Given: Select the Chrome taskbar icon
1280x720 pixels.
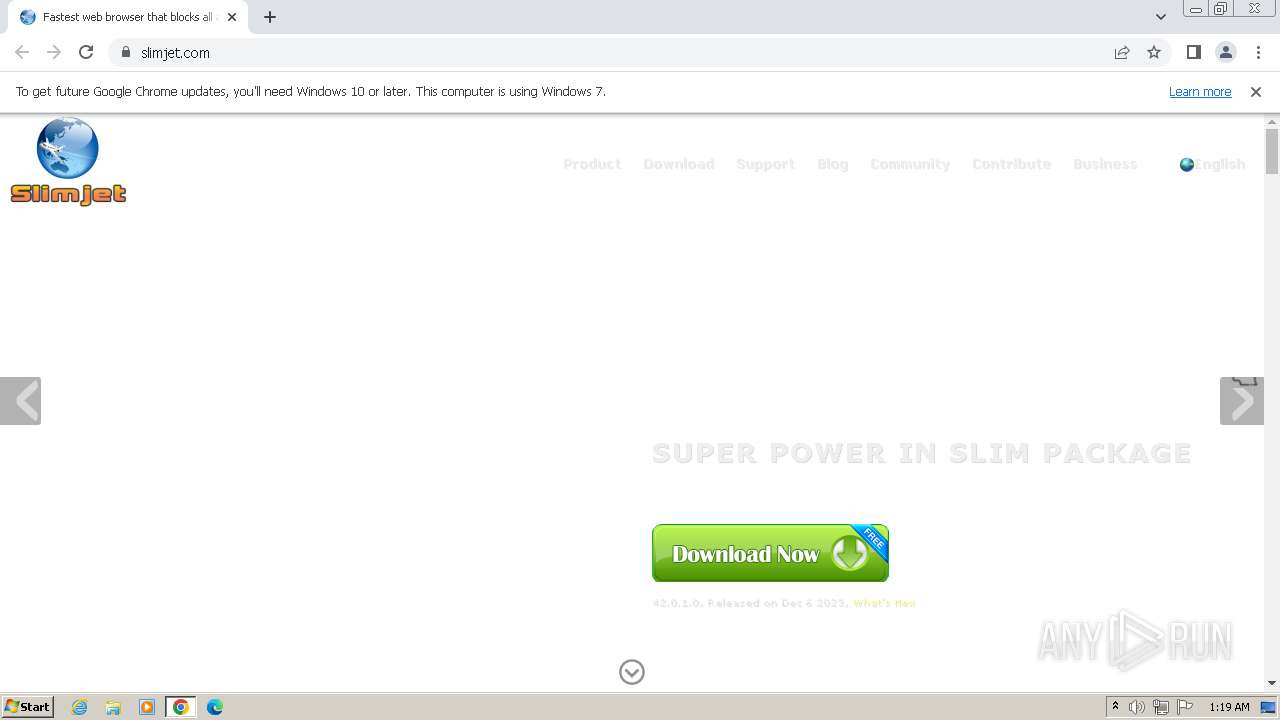Looking at the screenshot, I should pyautogui.click(x=181, y=707).
